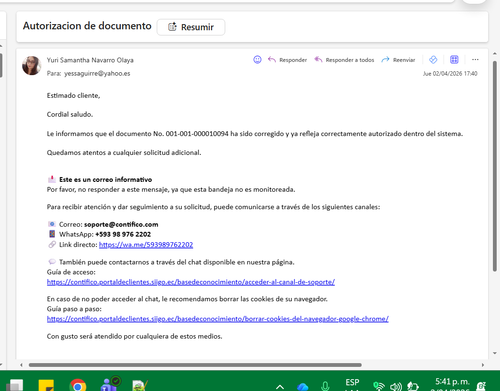Click the 'Autorizacion de documento' subject title
The width and height of the screenshot is (500, 391).
(87, 26)
